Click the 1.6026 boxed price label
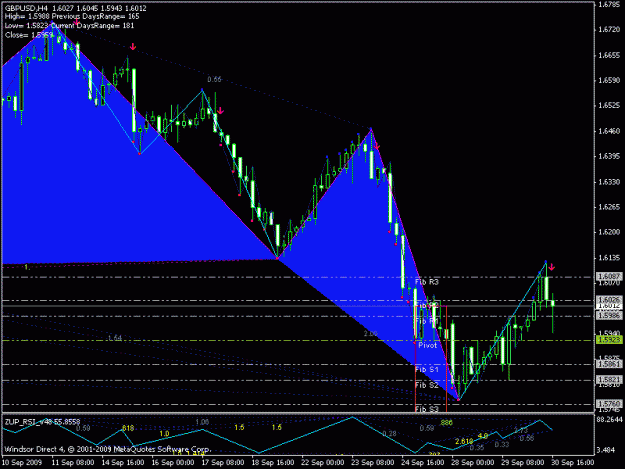This screenshot has height=469, width=625. 610,299
